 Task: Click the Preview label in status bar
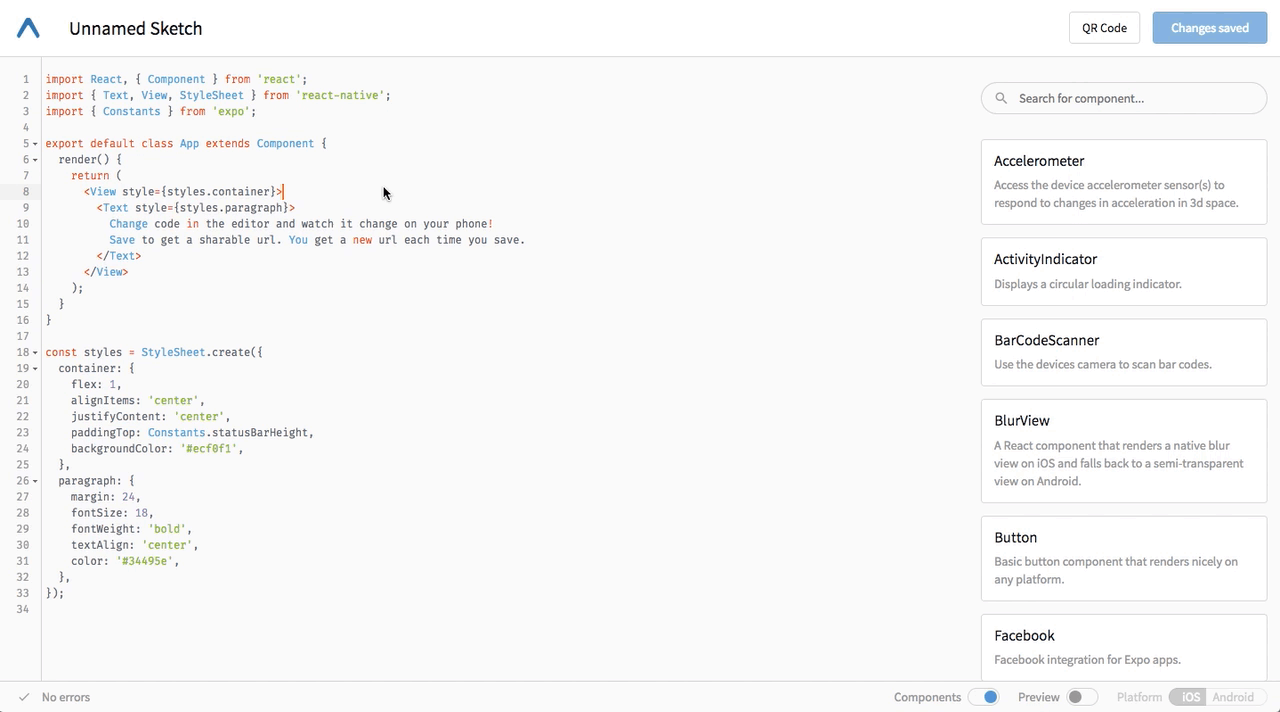click(1038, 697)
